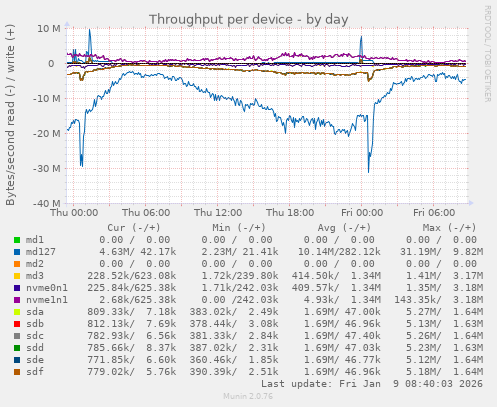Click sda current value '809.33k/ 7.18k'

[132, 312]
